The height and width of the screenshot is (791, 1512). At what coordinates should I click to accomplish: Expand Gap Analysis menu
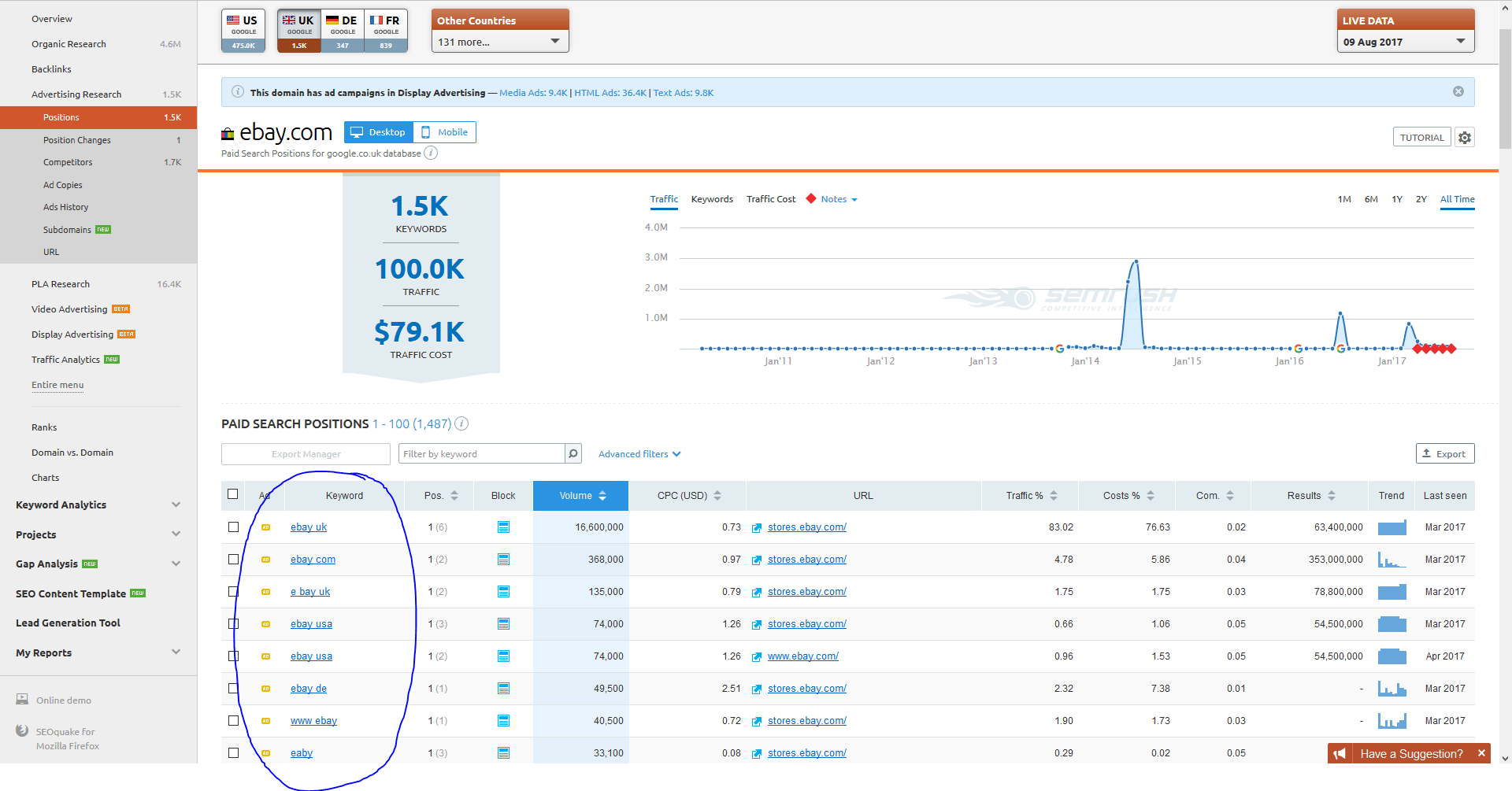coord(176,564)
